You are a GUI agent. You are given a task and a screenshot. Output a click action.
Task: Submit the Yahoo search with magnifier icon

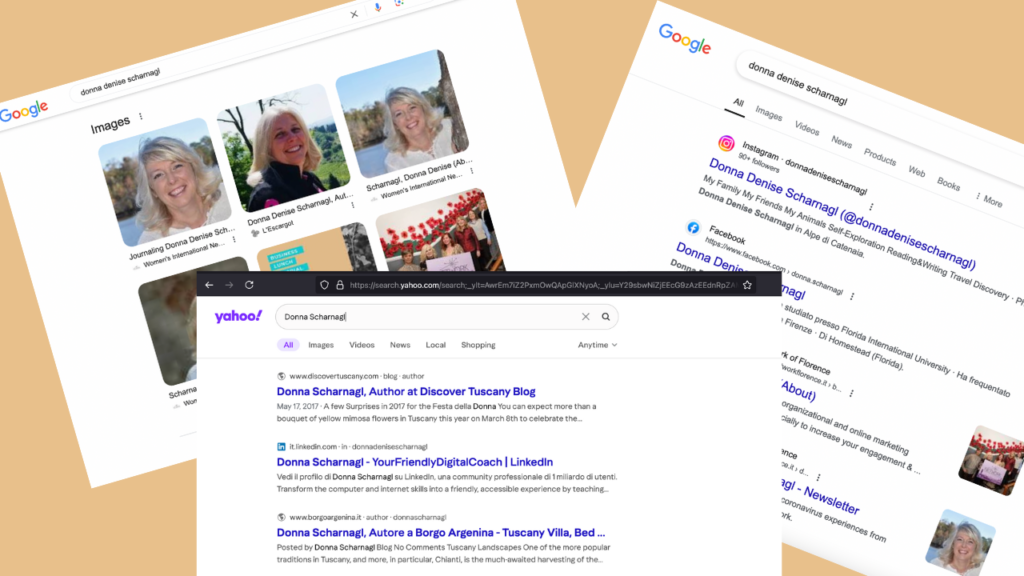click(x=605, y=317)
